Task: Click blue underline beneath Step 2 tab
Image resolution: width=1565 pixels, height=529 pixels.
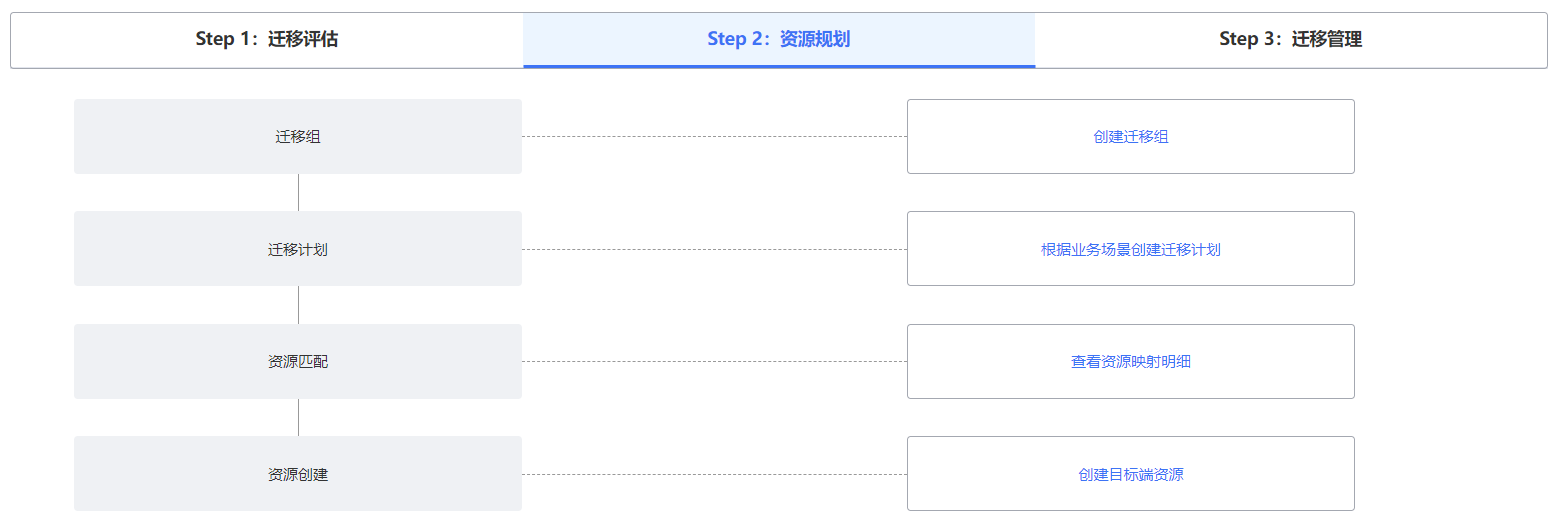Action: (x=779, y=66)
